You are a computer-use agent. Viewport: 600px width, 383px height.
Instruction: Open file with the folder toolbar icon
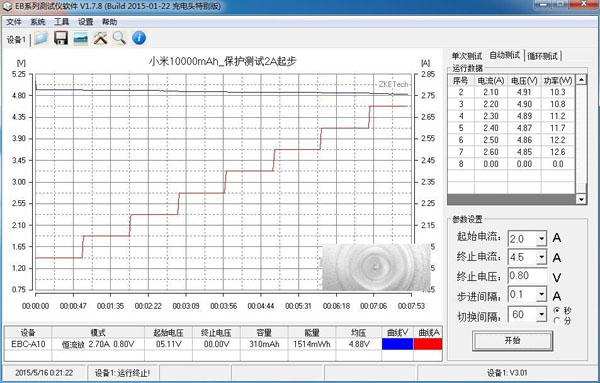tap(41, 38)
